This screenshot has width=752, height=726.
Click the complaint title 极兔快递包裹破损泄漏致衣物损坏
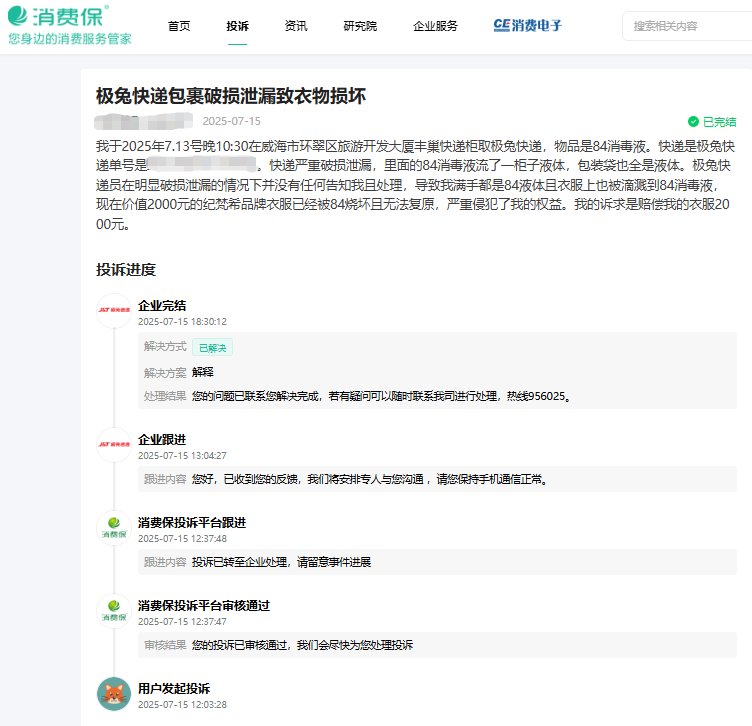point(231,96)
